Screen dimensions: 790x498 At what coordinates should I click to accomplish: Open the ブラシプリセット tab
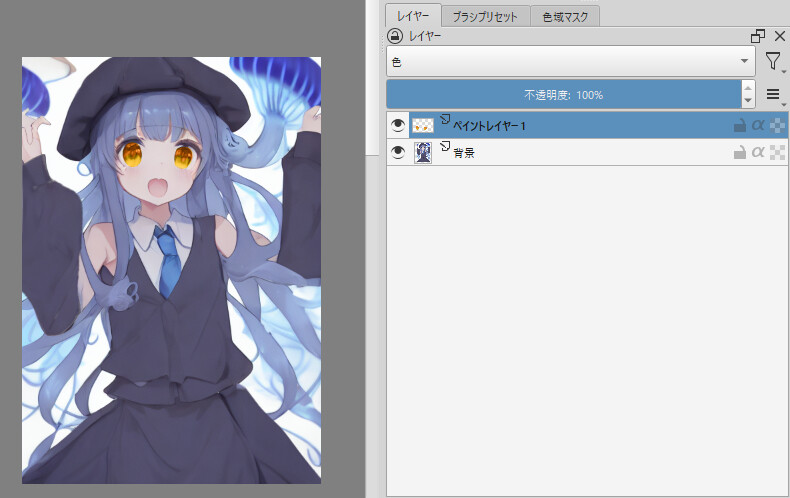485,17
